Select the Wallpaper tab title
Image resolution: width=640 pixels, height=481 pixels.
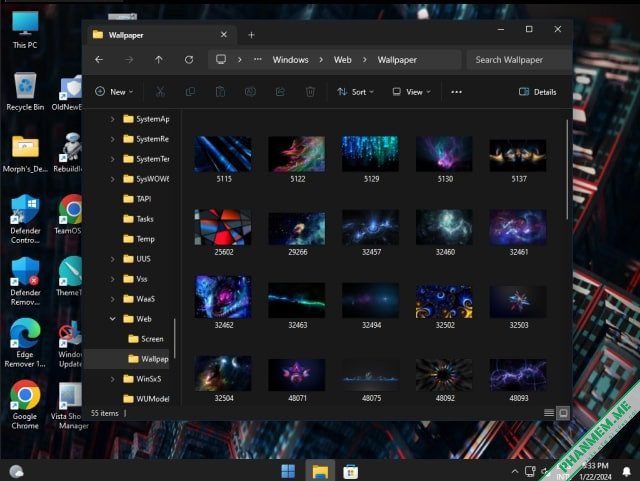126,35
